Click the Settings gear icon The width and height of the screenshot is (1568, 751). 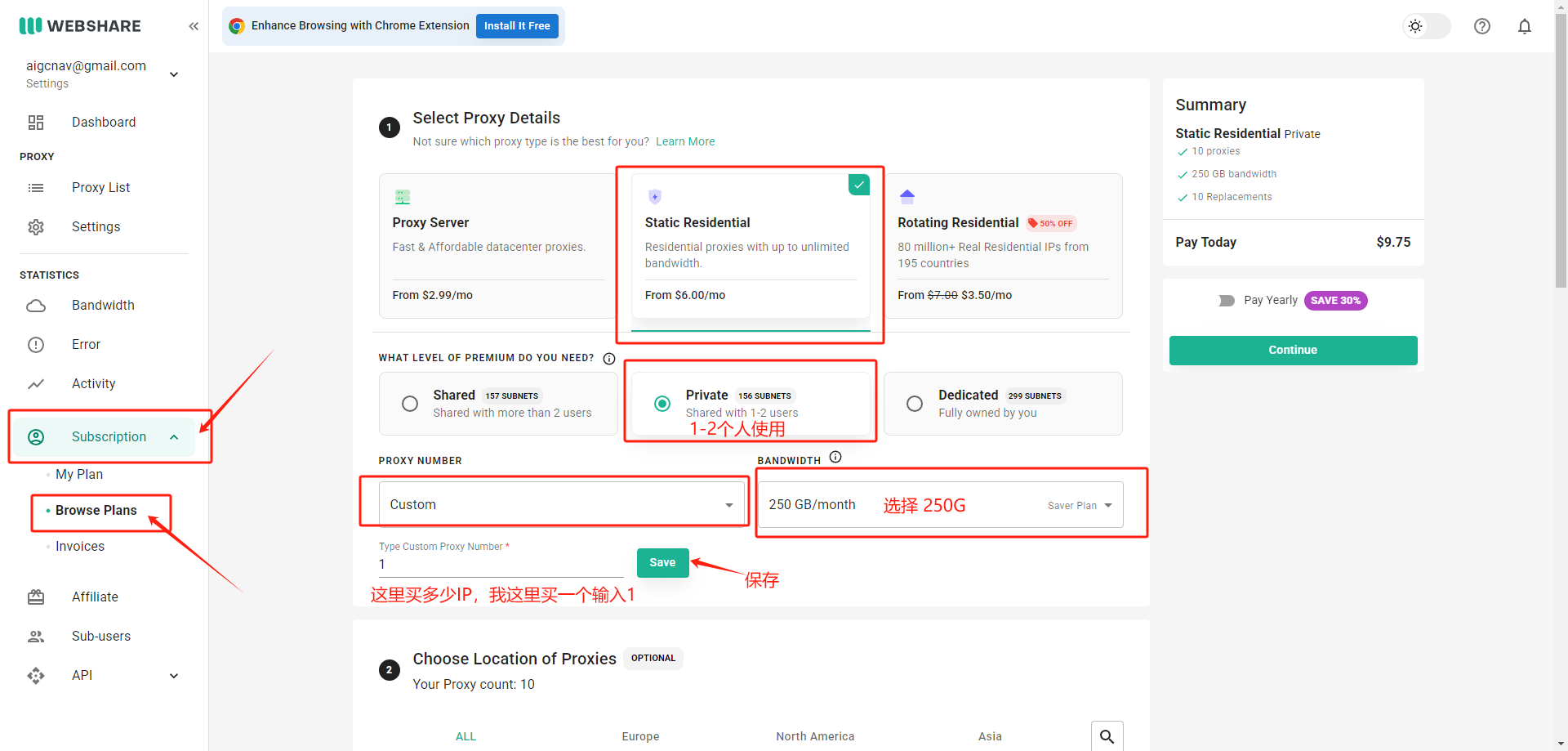[36, 227]
